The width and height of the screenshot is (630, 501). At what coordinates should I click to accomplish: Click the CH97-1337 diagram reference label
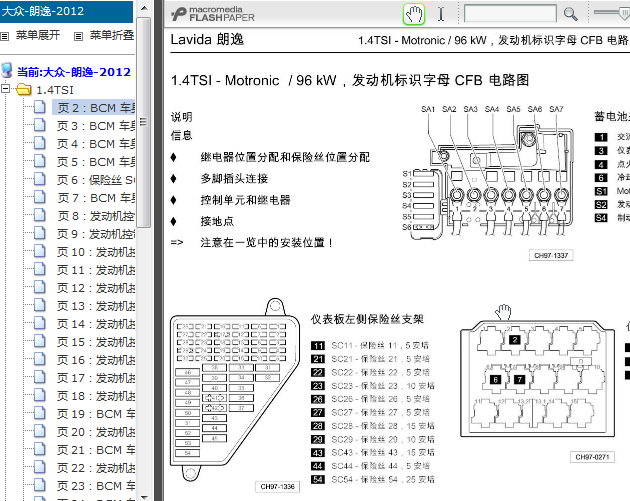551,256
